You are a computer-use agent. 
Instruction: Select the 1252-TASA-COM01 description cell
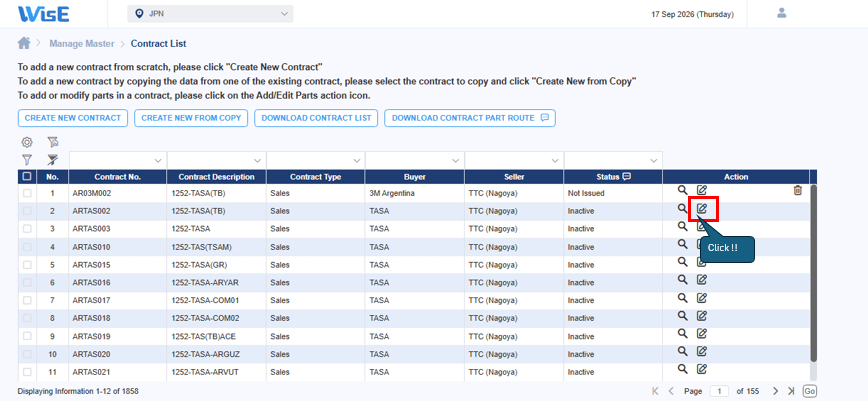(216, 301)
